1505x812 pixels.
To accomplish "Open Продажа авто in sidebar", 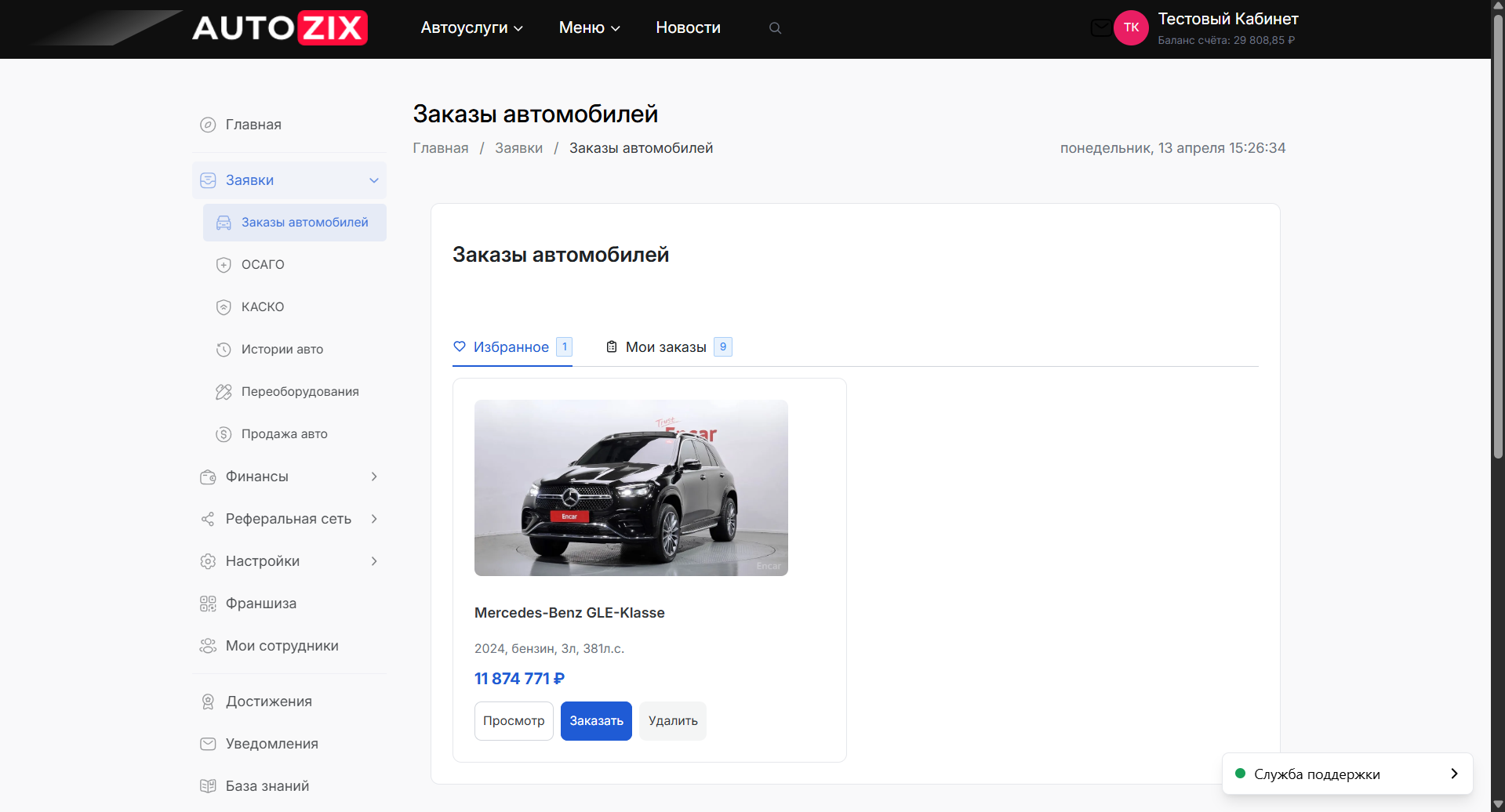I will pyautogui.click(x=295, y=434).
